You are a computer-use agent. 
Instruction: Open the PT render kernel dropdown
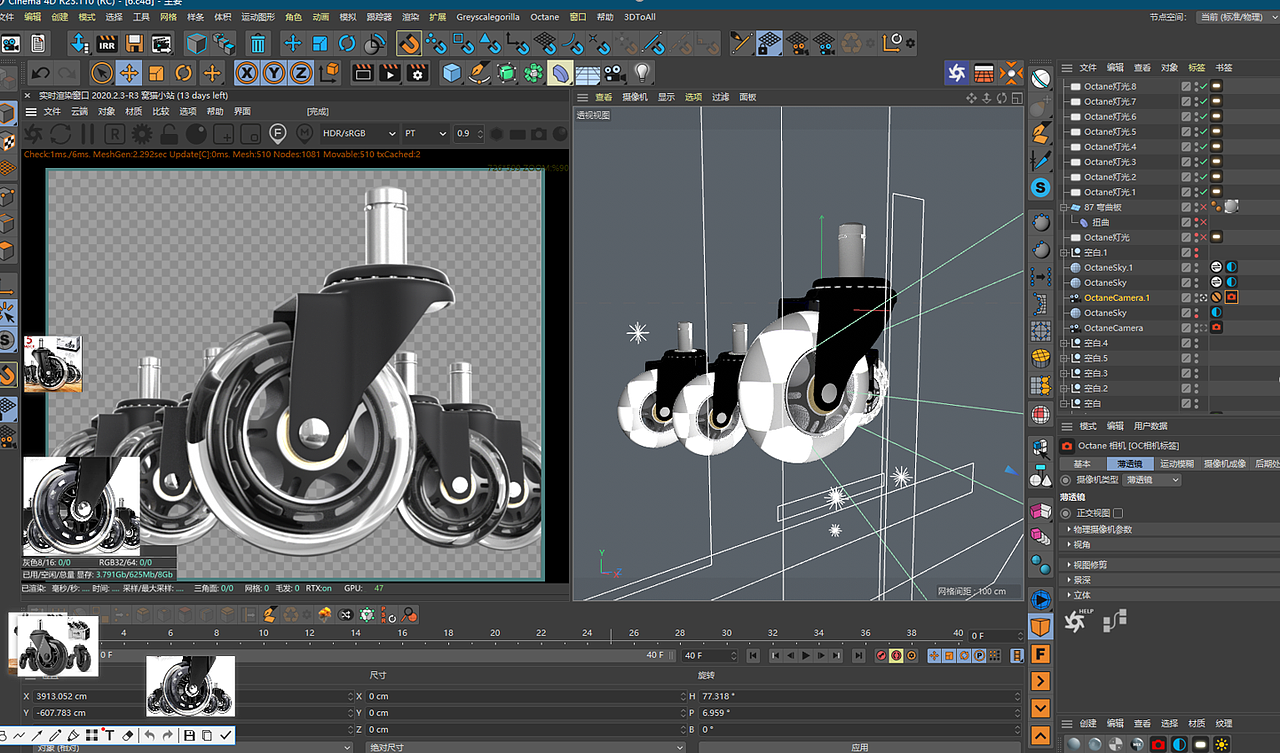pyautogui.click(x=425, y=133)
